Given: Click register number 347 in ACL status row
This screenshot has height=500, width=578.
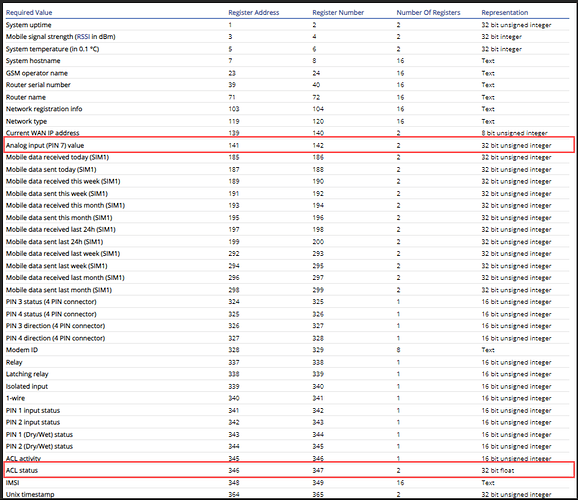Looking at the screenshot, I should pos(318,471).
